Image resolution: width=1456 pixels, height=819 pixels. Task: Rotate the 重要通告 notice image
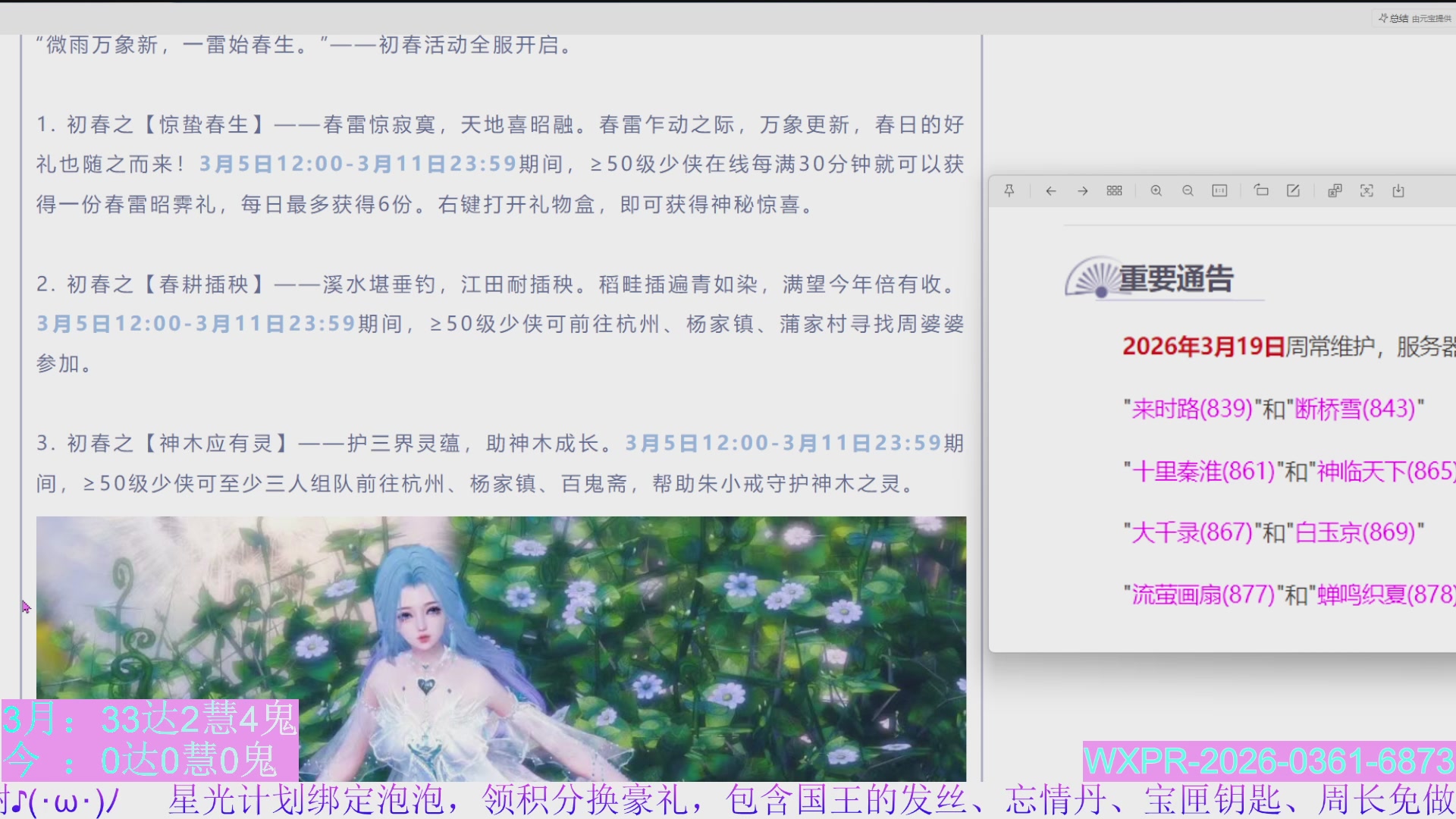click(x=1261, y=190)
